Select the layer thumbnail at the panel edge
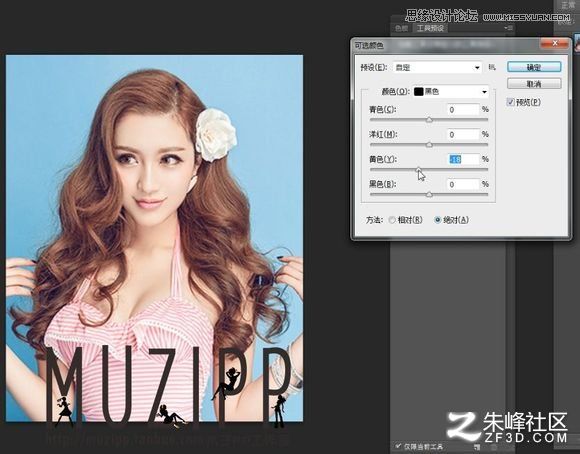Viewport: 580px width, 454px height. (576, 43)
